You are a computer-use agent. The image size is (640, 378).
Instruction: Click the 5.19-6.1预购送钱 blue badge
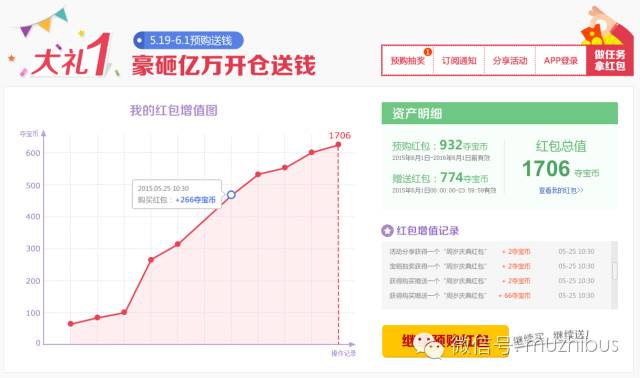pos(188,40)
